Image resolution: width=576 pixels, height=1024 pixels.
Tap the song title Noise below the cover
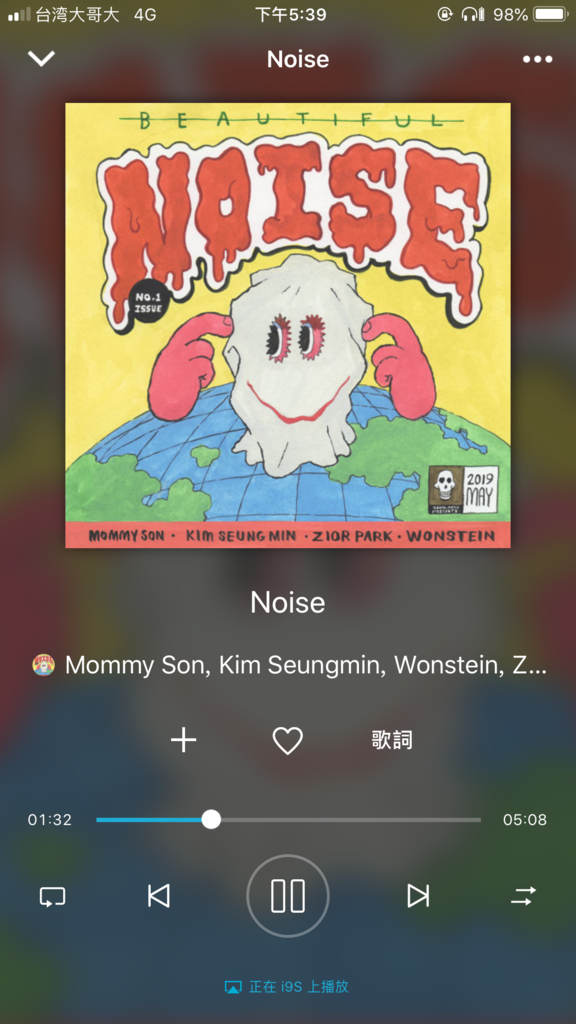288,602
